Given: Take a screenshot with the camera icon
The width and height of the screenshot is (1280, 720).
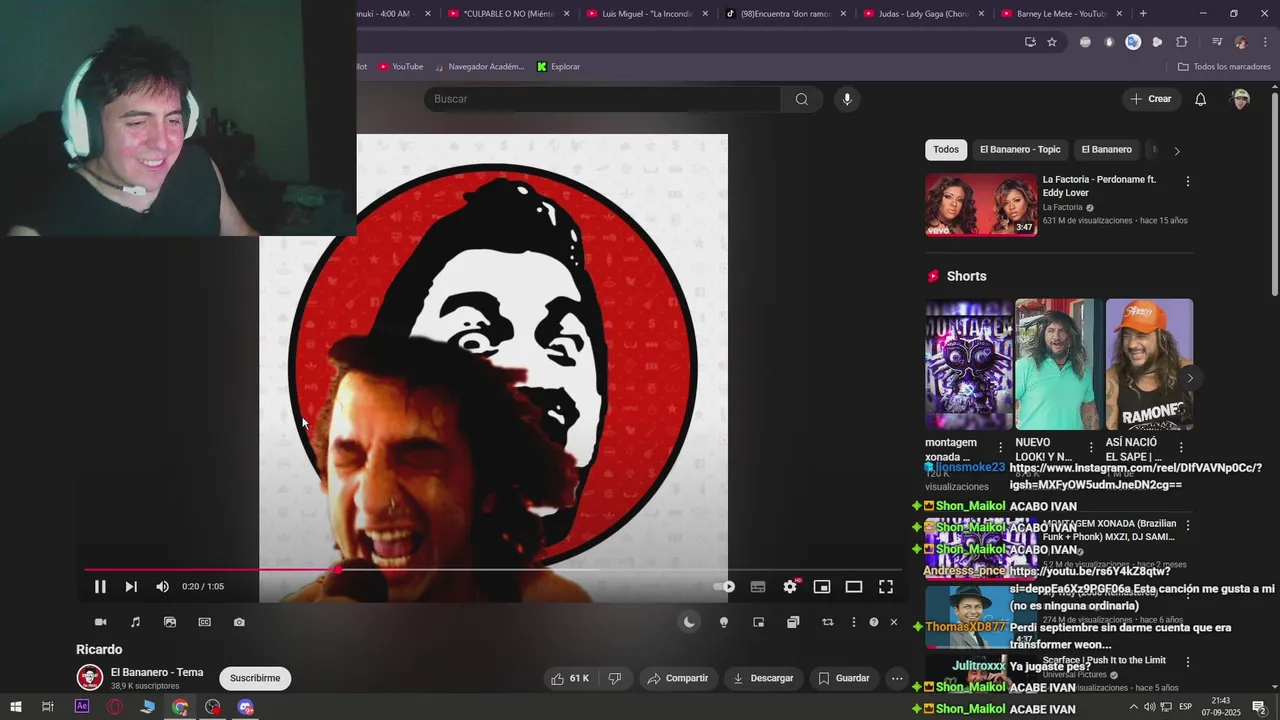Looking at the screenshot, I should (239, 622).
